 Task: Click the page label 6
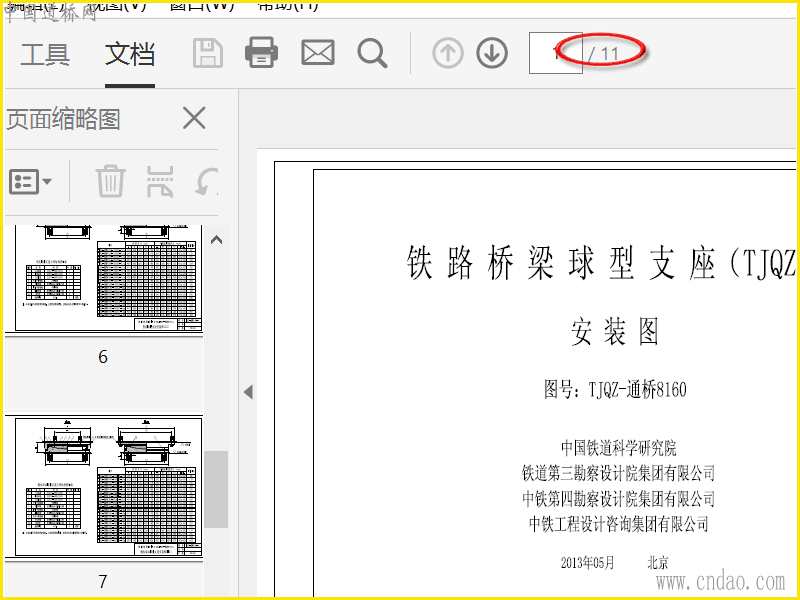pos(103,357)
